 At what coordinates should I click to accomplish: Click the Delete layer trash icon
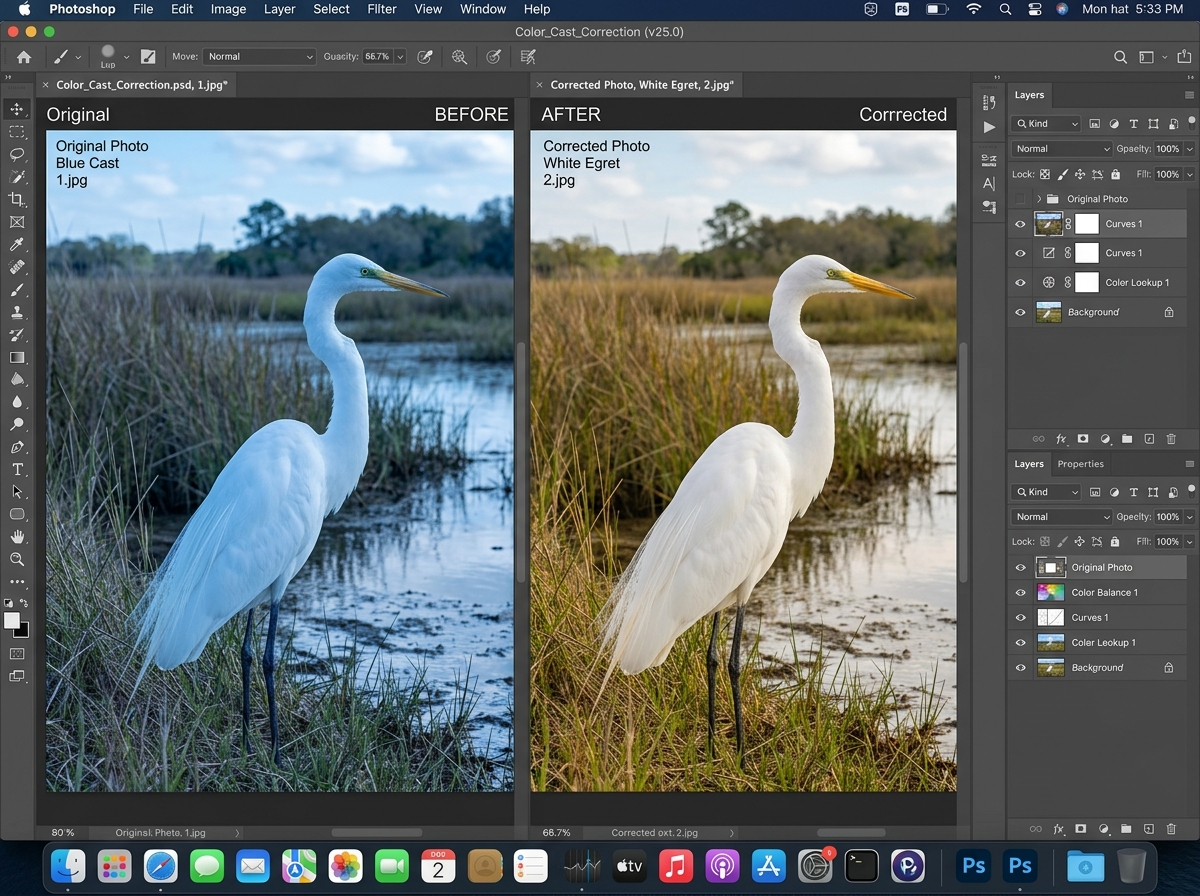coord(1171,439)
